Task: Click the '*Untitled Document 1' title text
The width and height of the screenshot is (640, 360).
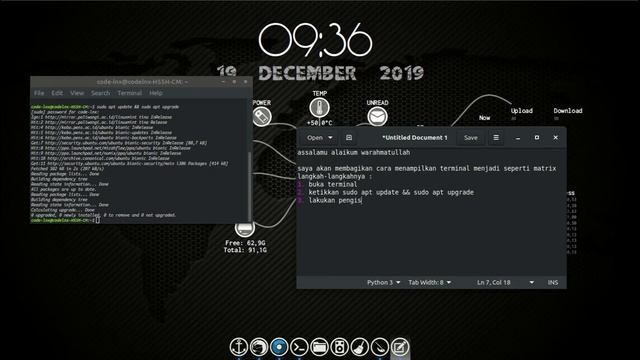Action: (415, 138)
